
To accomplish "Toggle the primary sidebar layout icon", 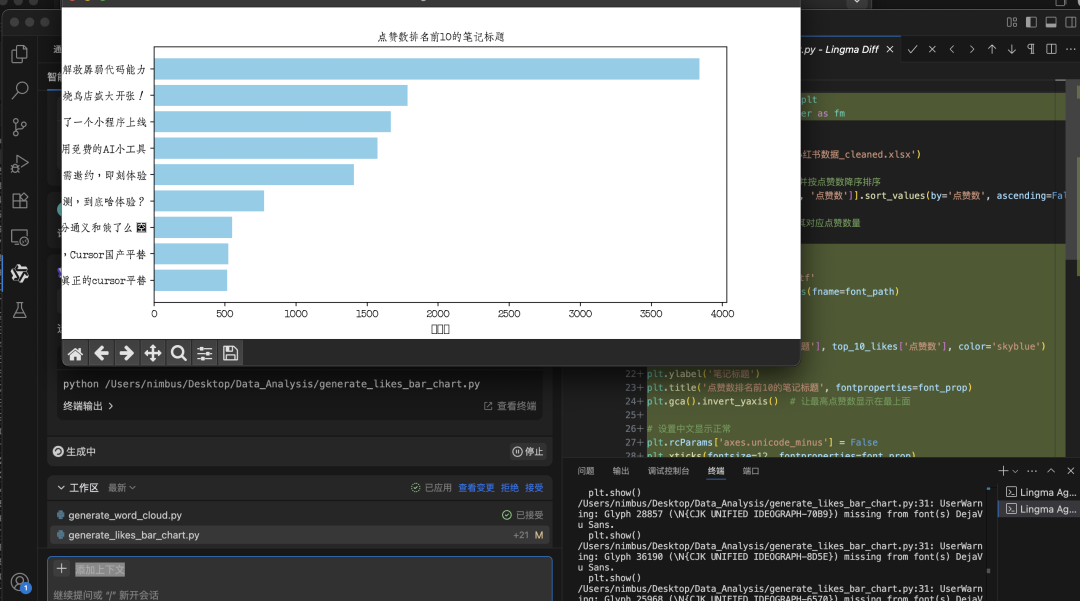I will click(x=1029, y=22).
